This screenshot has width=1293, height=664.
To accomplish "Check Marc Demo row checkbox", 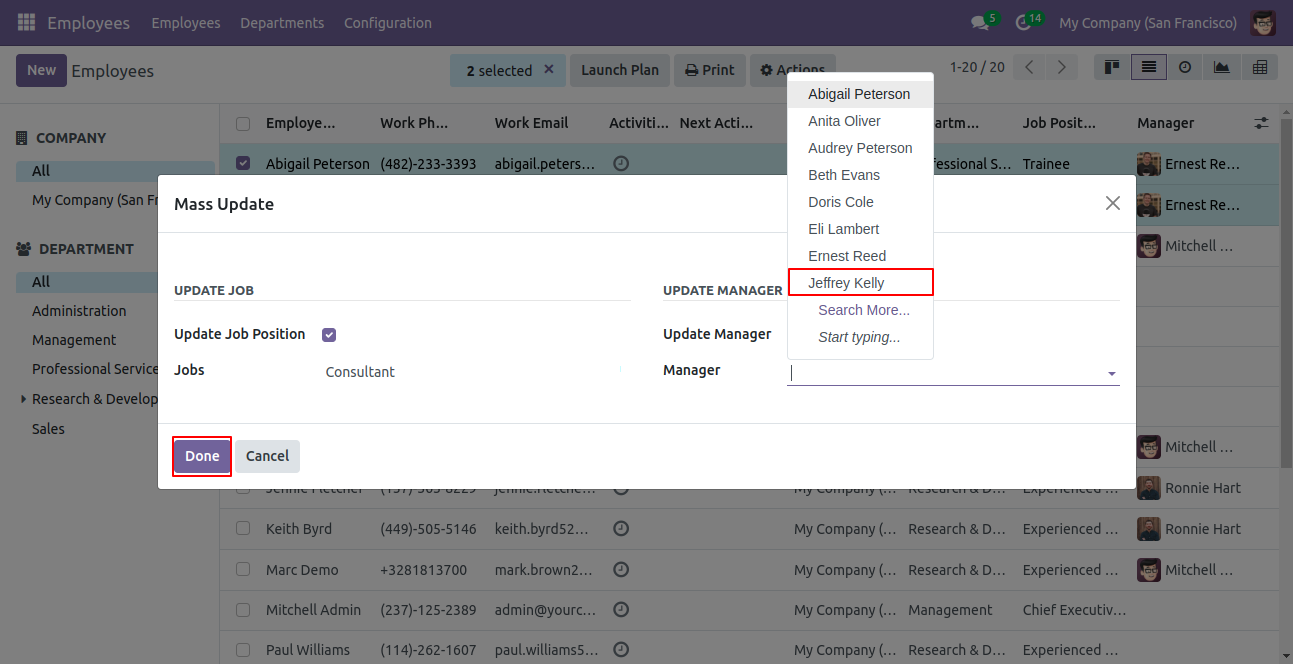I will point(243,569).
